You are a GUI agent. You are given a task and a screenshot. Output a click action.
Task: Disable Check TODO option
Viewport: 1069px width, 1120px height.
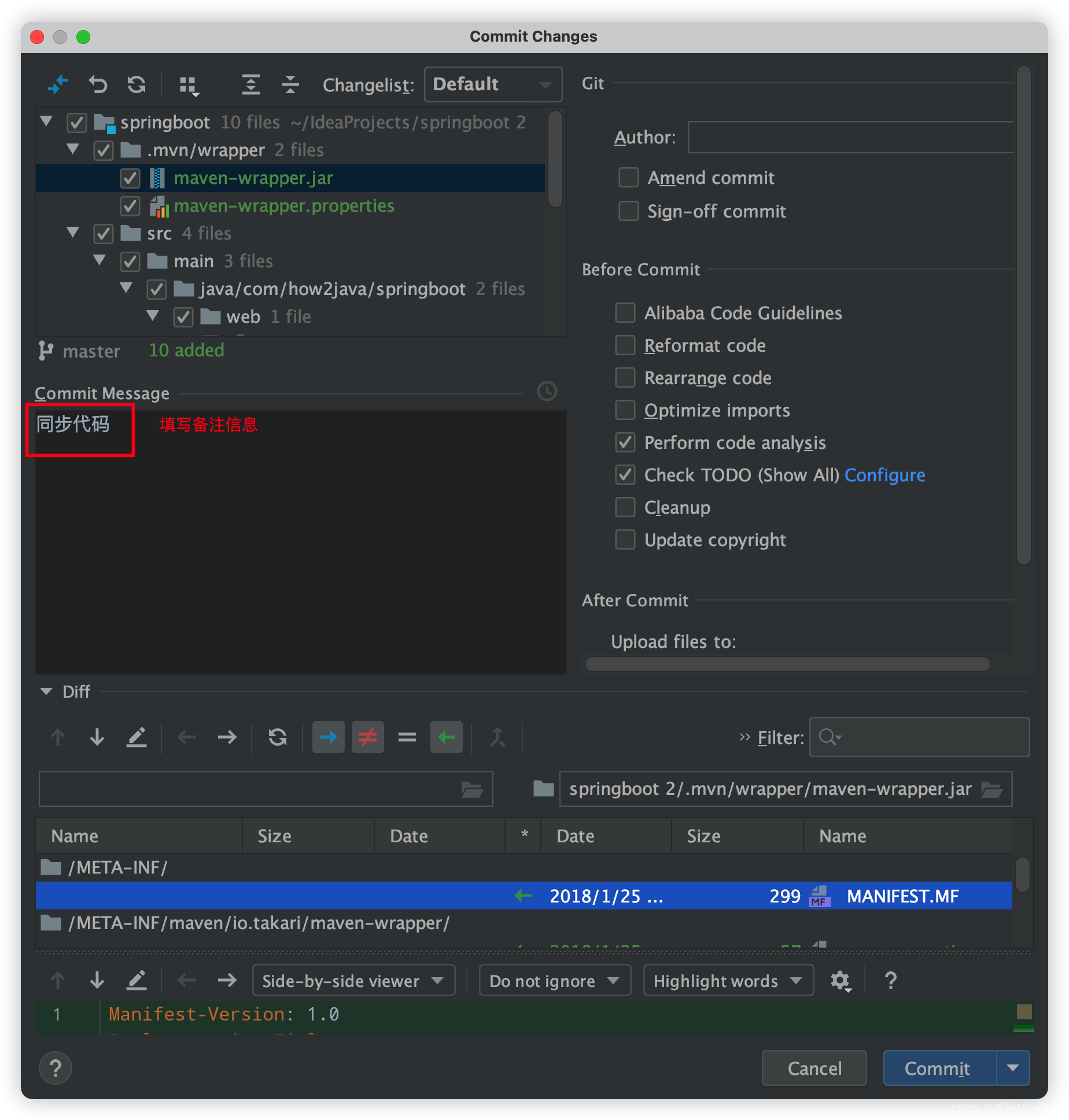625,475
